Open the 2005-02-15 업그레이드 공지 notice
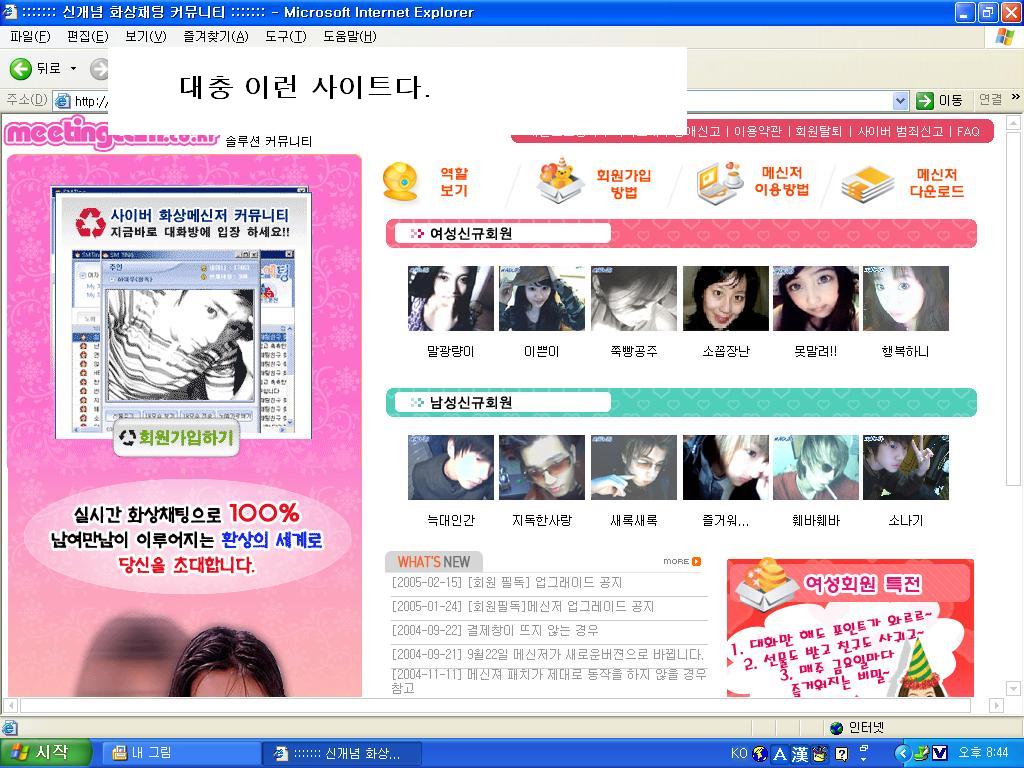Viewport: 1024px width, 768px height. tap(507, 583)
